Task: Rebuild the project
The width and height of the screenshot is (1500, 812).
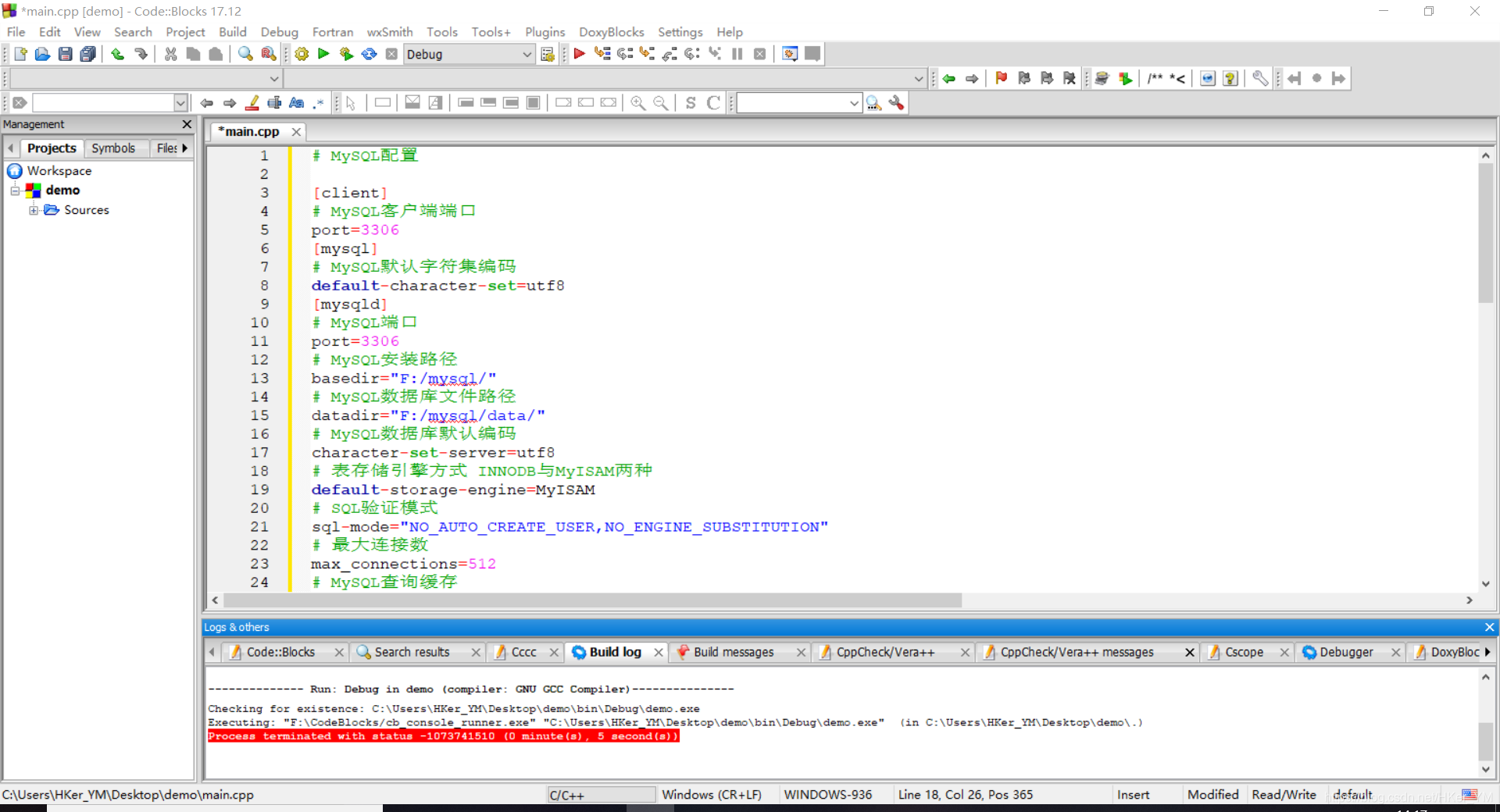Action: [369, 54]
